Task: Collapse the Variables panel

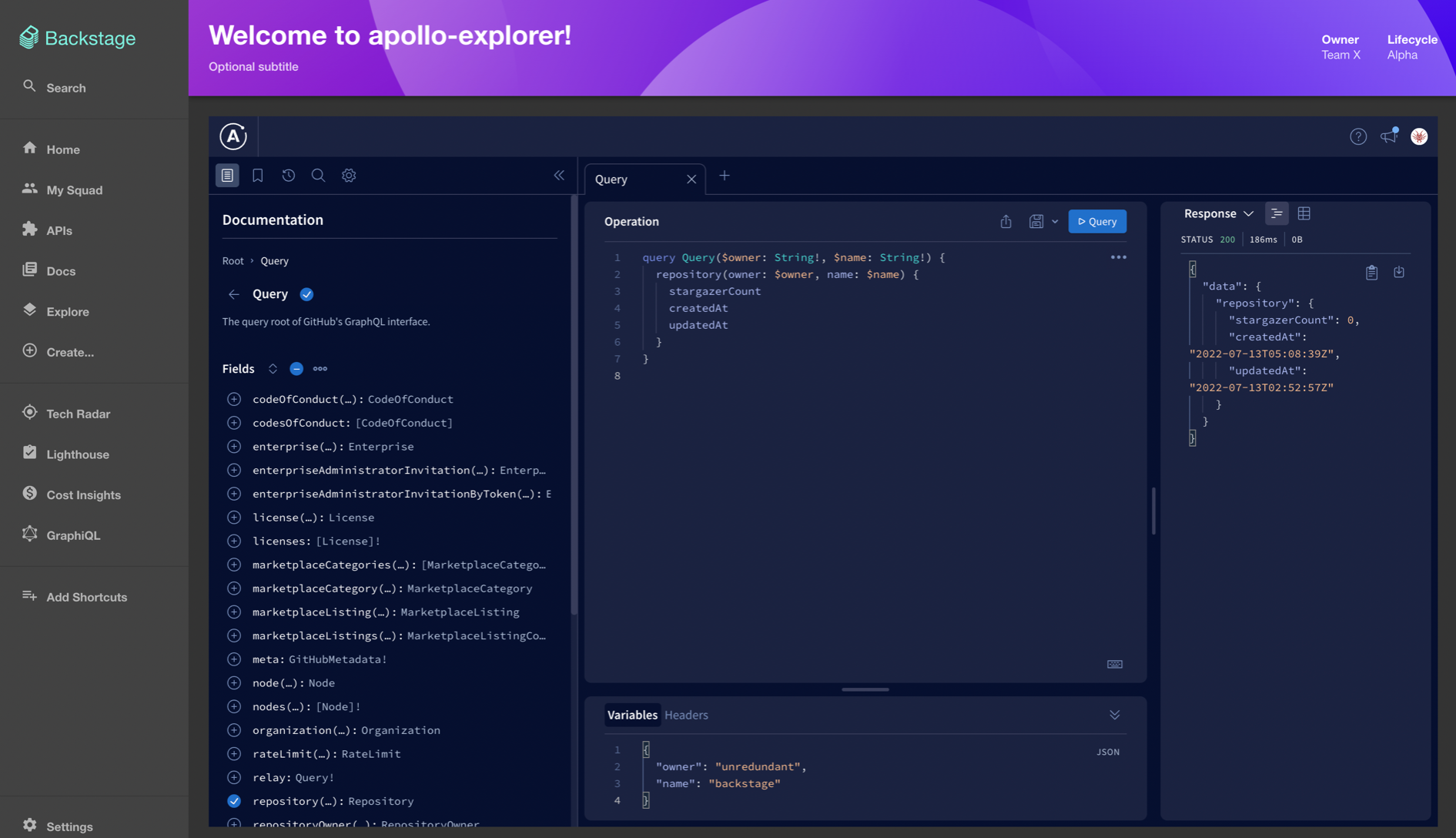Action: 1114,715
